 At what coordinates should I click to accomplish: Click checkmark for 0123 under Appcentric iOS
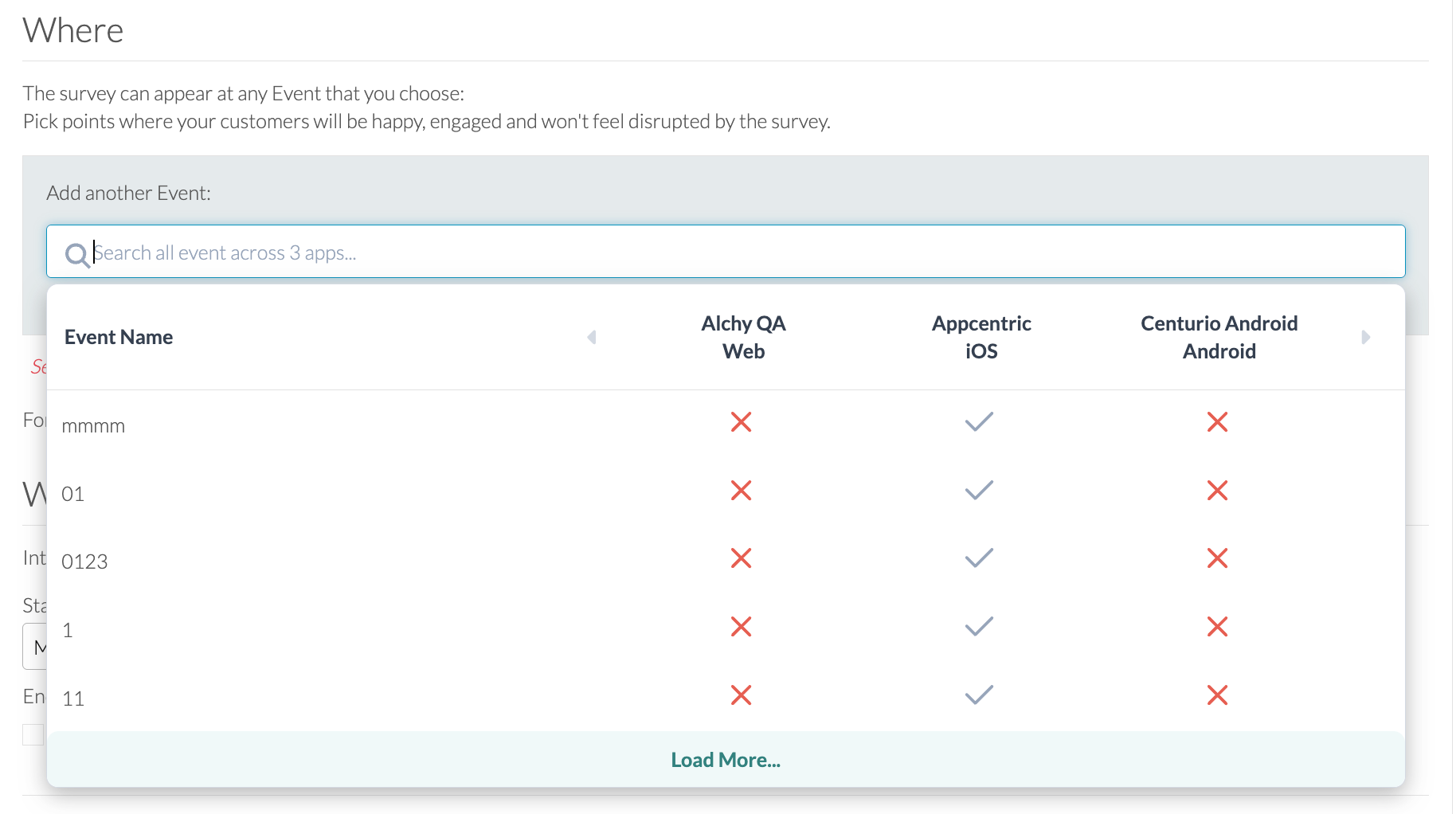coord(979,558)
